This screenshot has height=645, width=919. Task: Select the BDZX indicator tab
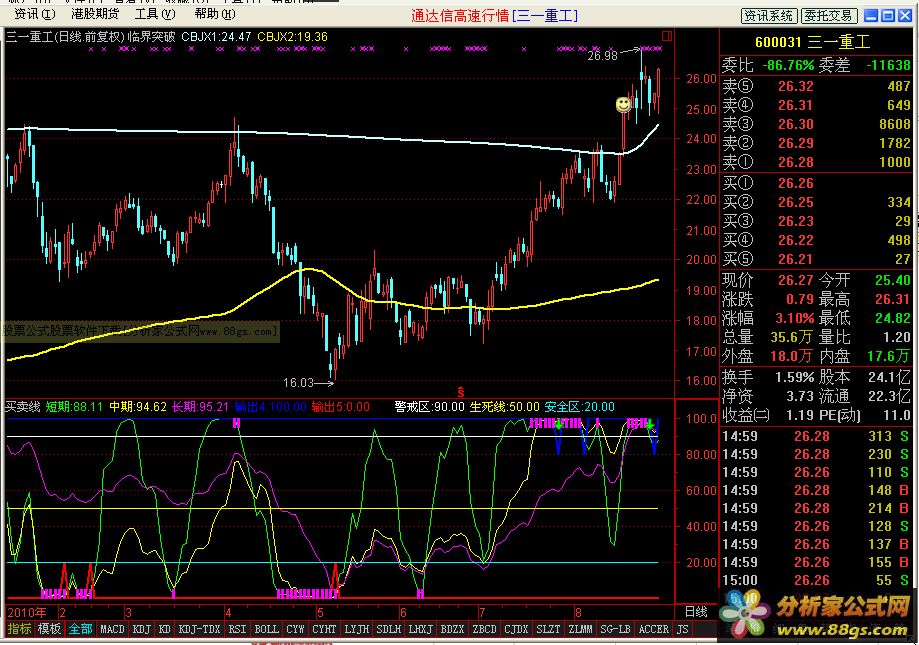(x=452, y=629)
